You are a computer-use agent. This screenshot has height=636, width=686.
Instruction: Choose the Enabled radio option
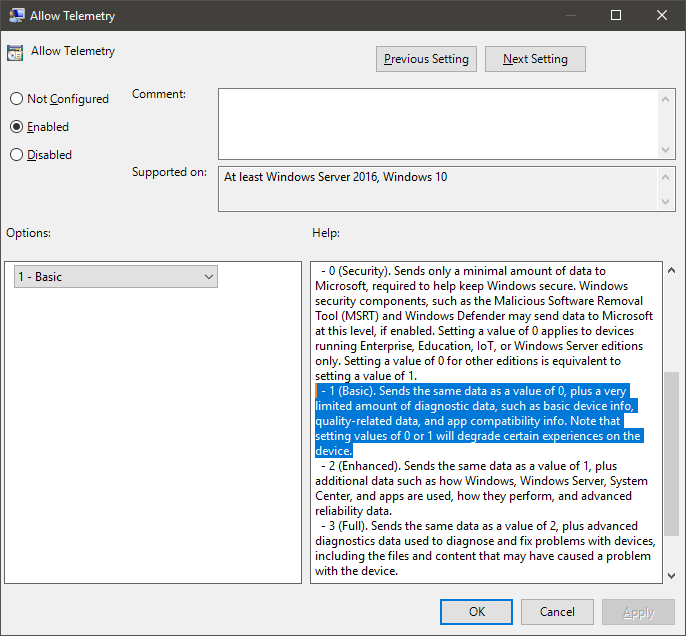(16, 127)
